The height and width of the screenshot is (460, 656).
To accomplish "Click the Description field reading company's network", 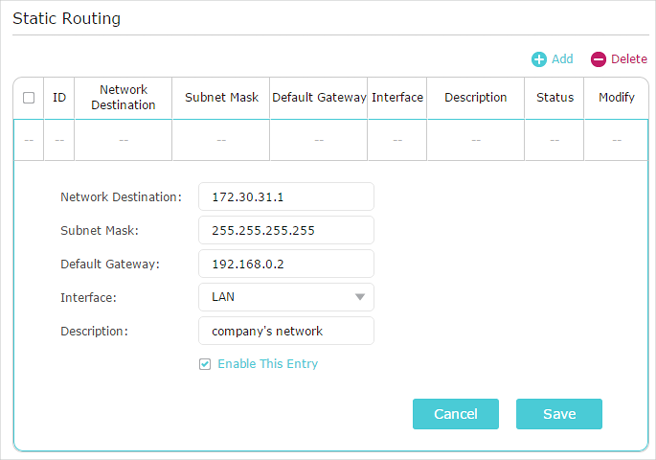I will pyautogui.click(x=286, y=330).
